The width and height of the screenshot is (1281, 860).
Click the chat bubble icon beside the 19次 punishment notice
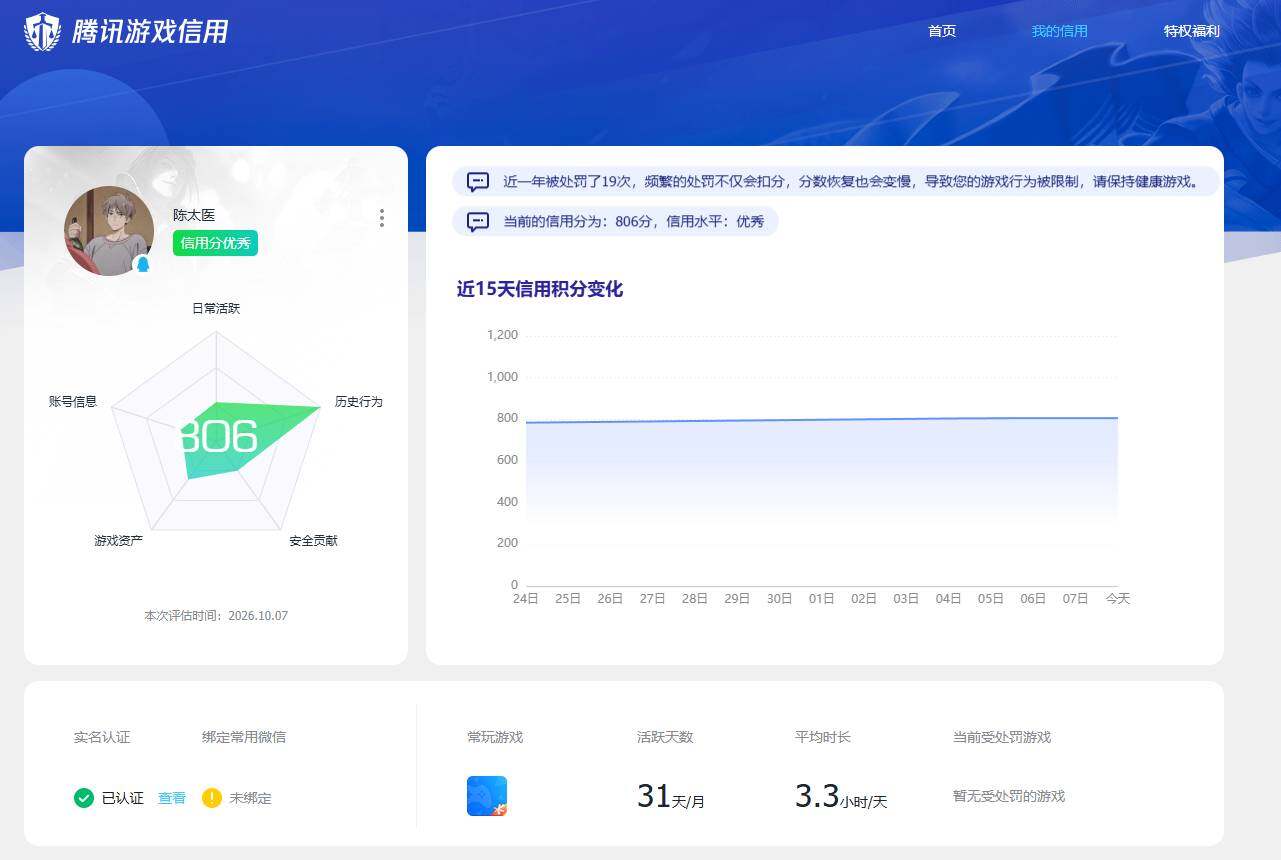478,182
